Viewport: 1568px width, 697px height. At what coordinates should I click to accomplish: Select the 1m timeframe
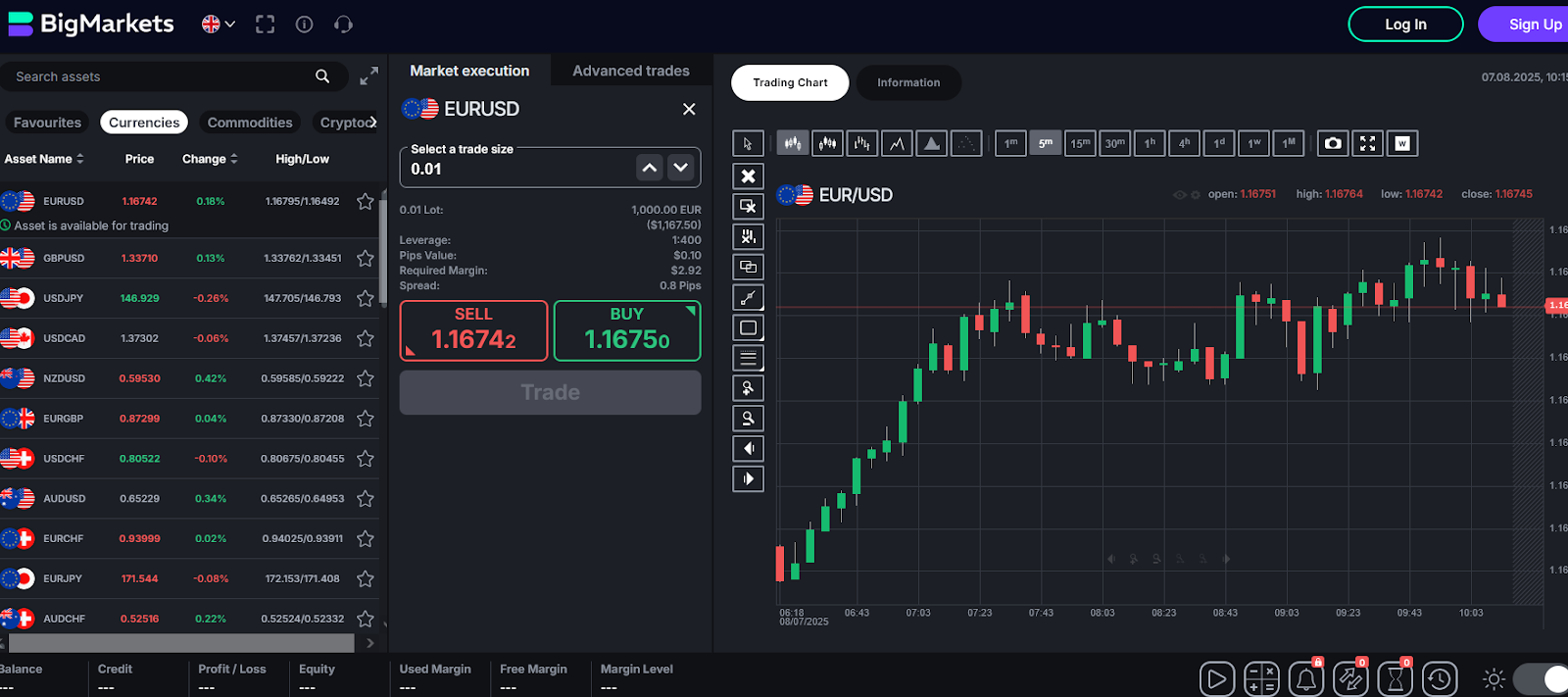coord(1010,143)
